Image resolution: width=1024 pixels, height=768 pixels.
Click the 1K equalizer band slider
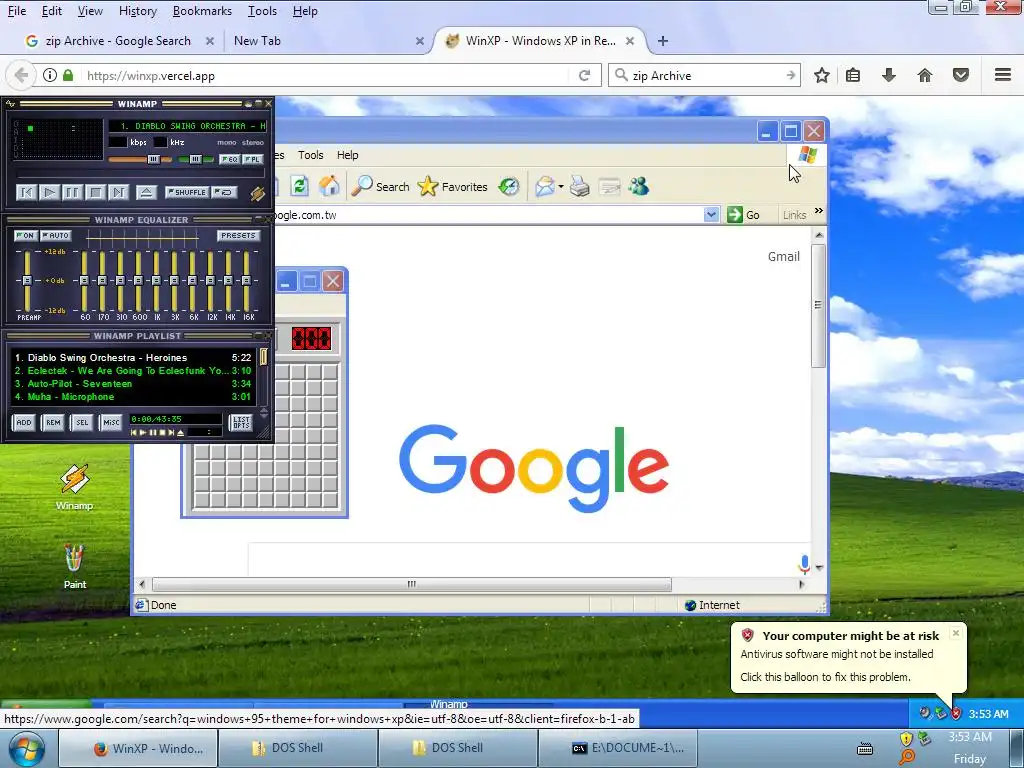[x=156, y=280]
